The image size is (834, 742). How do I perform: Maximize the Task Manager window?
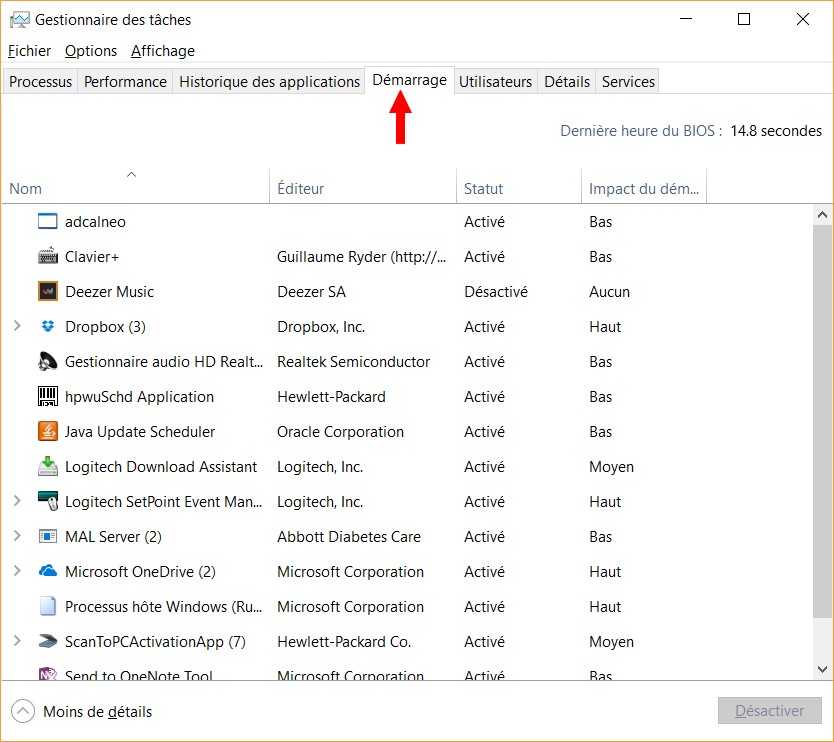pyautogui.click(x=744, y=19)
